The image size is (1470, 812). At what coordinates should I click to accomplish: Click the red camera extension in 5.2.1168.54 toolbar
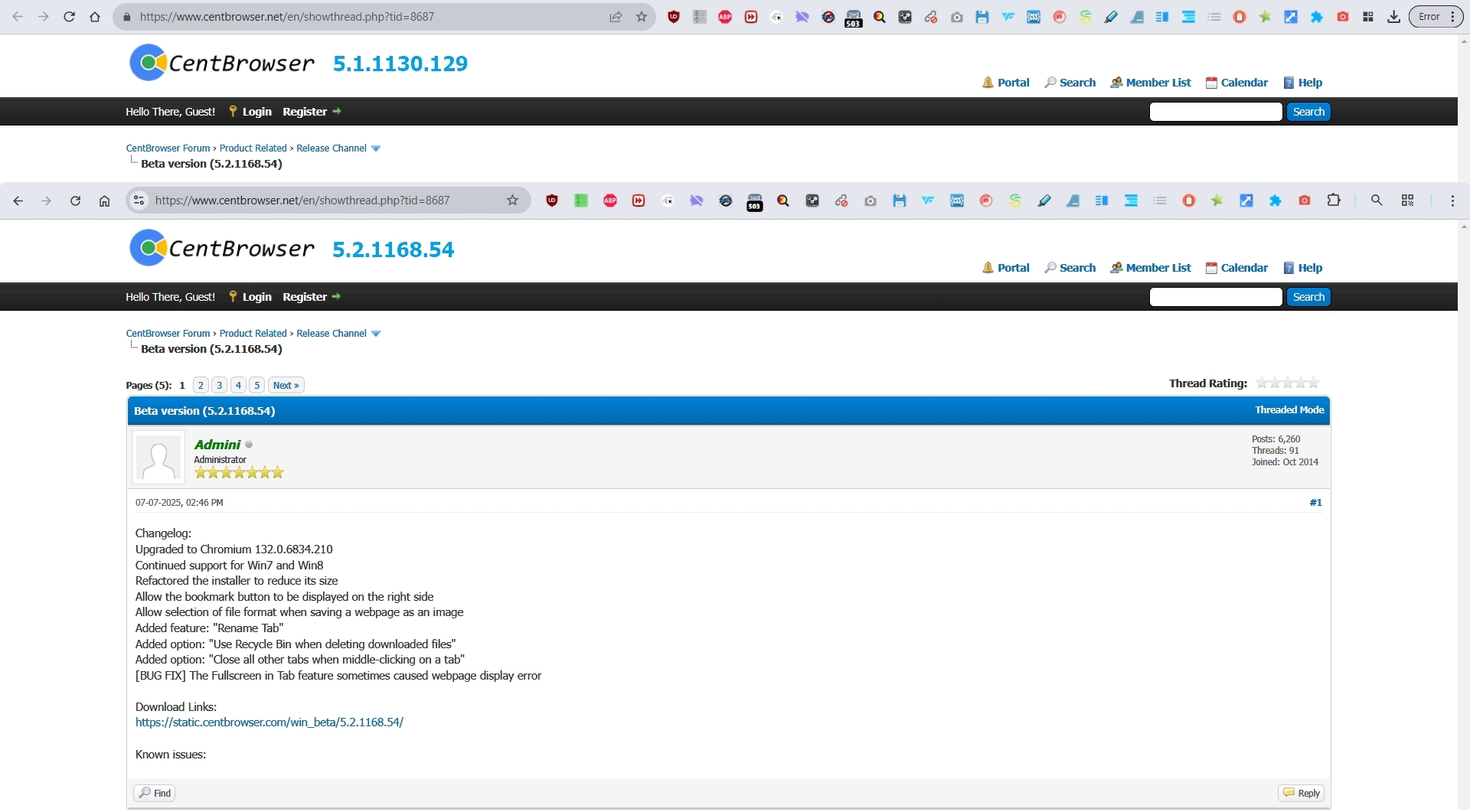(x=1305, y=201)
